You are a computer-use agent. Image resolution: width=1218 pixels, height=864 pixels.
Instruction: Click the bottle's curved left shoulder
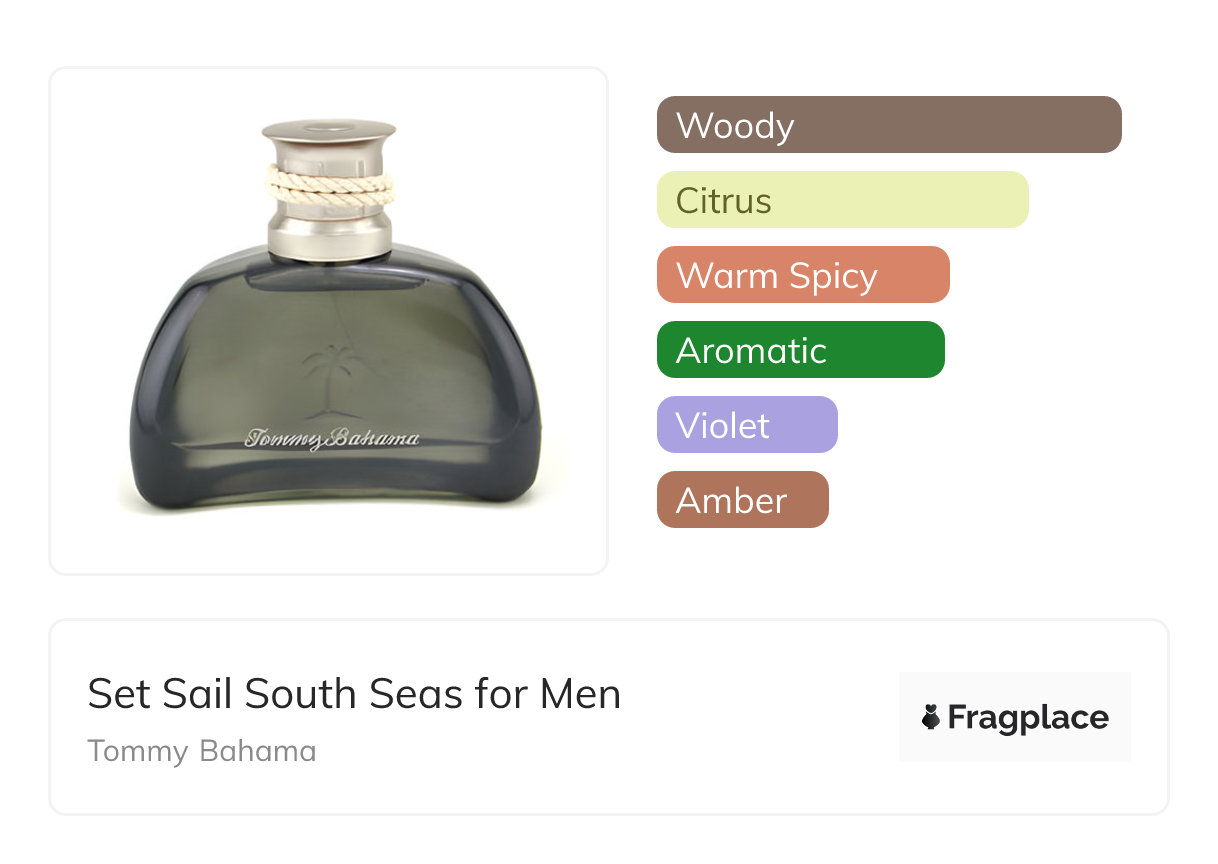point(185,290)
